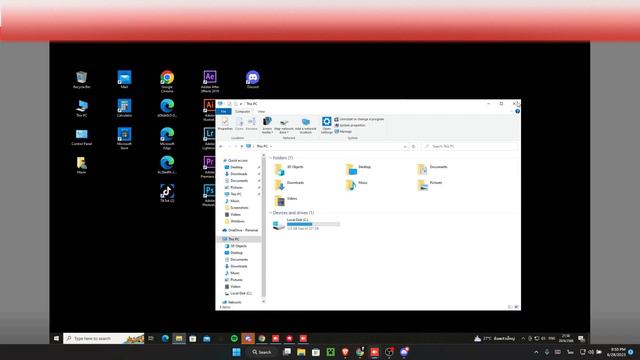Viewport: 640px width, 360px height.
Task: Switch to the Computer ribbon tab
Action: coord(242,111)
